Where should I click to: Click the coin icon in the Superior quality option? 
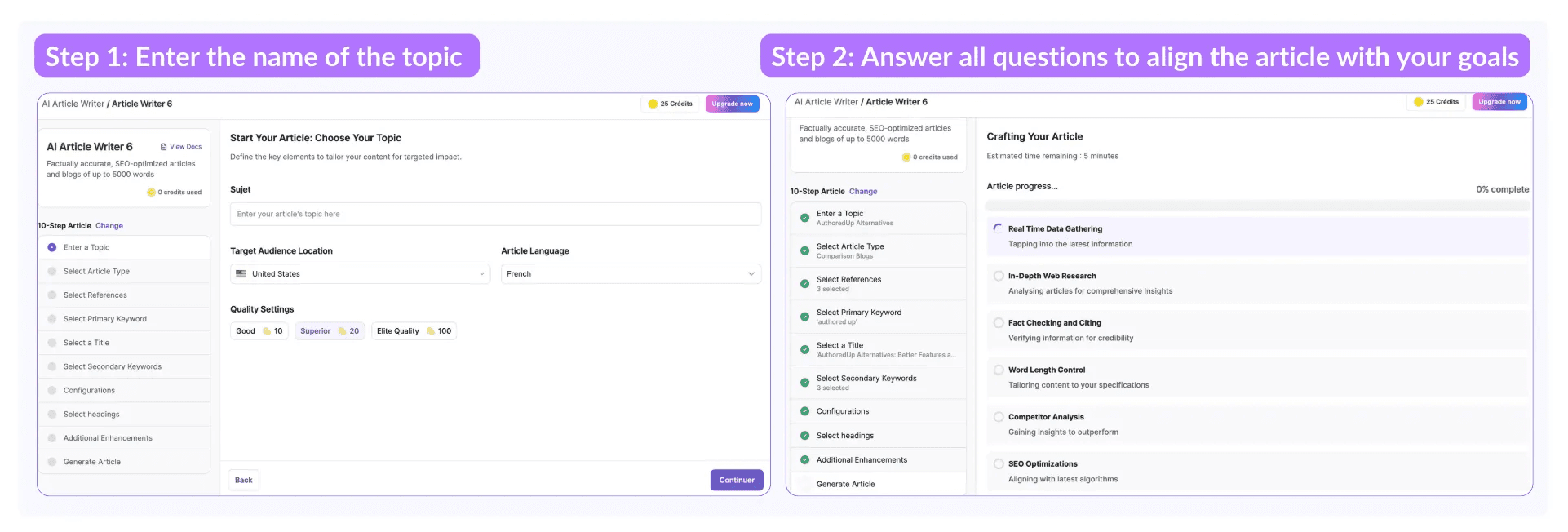coord(343,331)
